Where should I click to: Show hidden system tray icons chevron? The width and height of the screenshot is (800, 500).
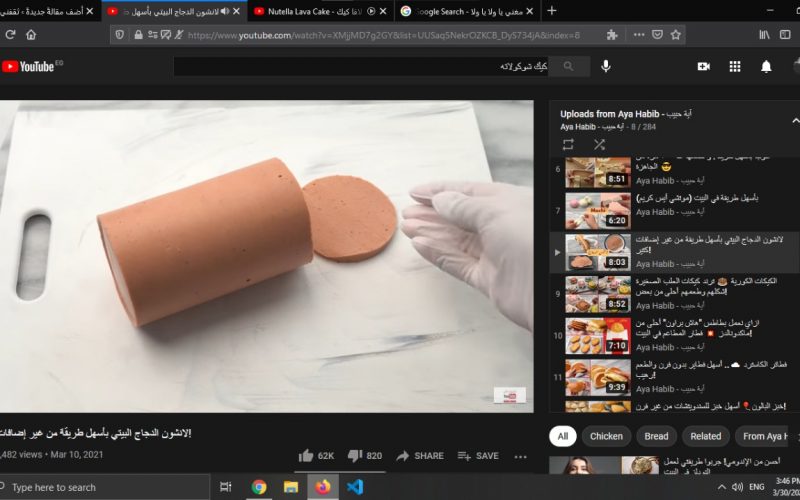(x=721, y=487)
